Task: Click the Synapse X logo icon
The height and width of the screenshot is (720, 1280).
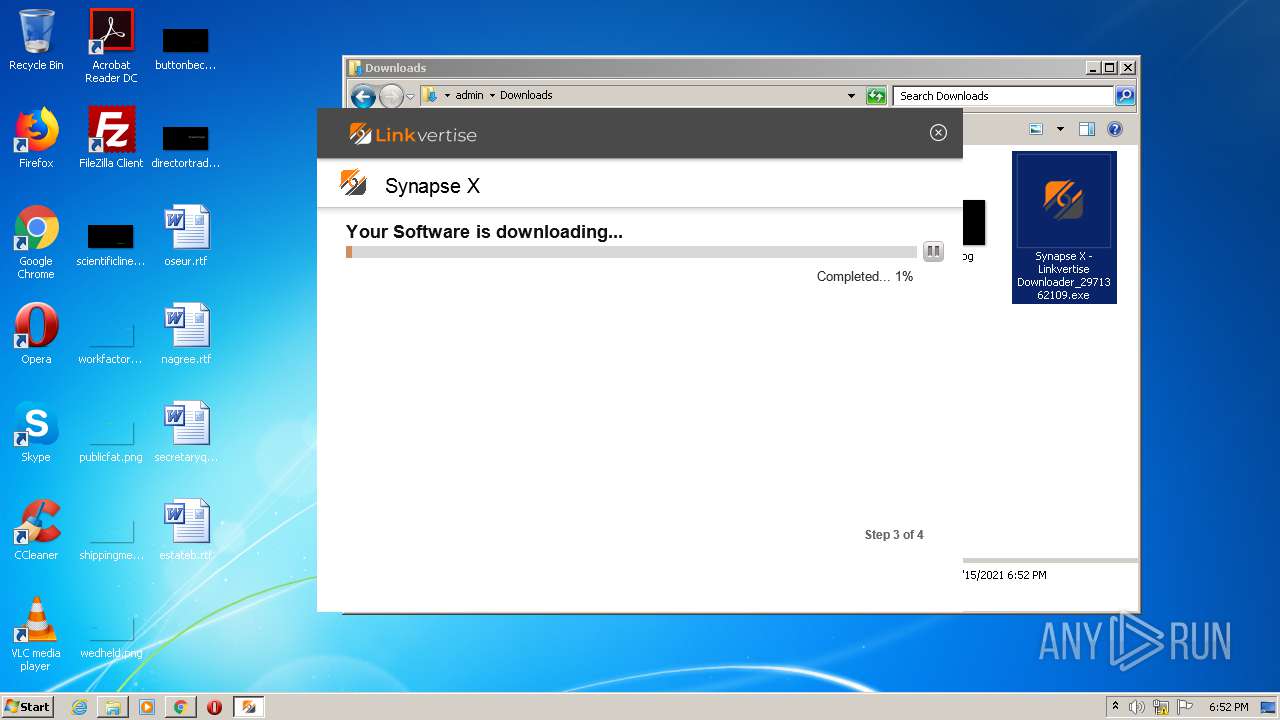Action: (353, 183)
